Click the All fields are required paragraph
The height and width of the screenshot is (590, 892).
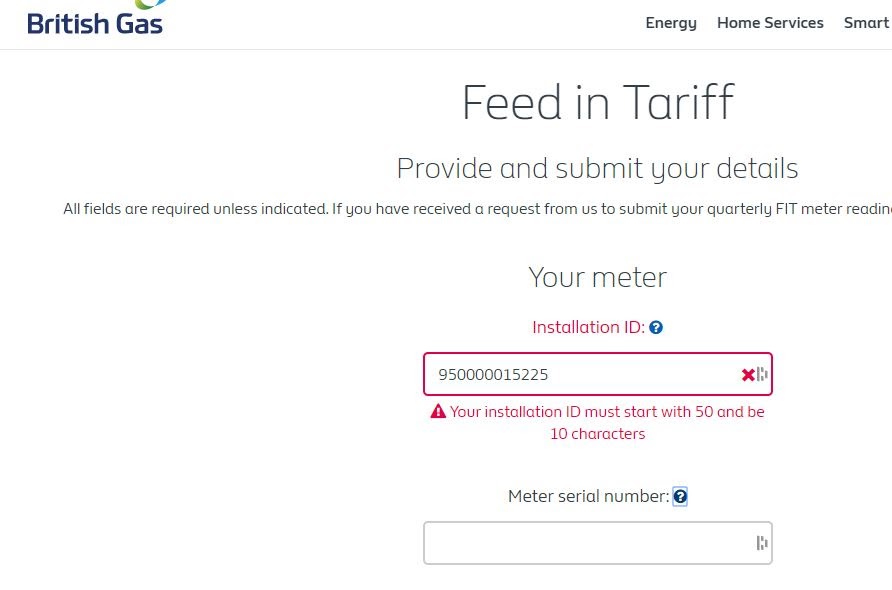477,209
